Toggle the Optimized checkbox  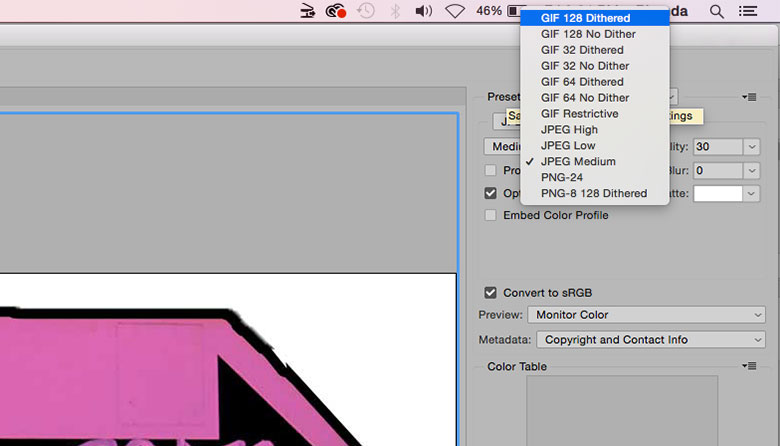pyautogui.click(x=490, y=193)
